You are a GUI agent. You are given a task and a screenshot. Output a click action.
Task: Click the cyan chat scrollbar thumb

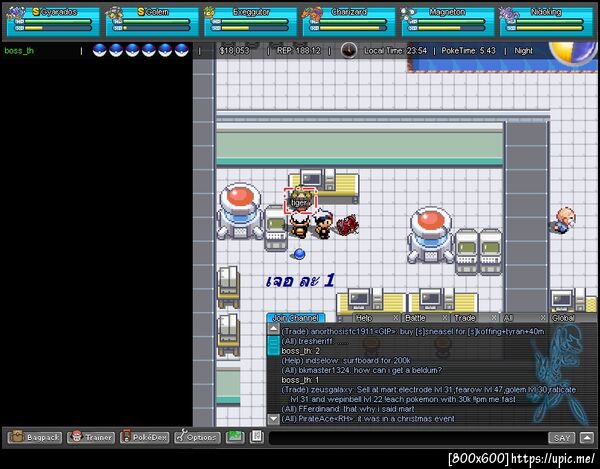(x=273, y=345)
